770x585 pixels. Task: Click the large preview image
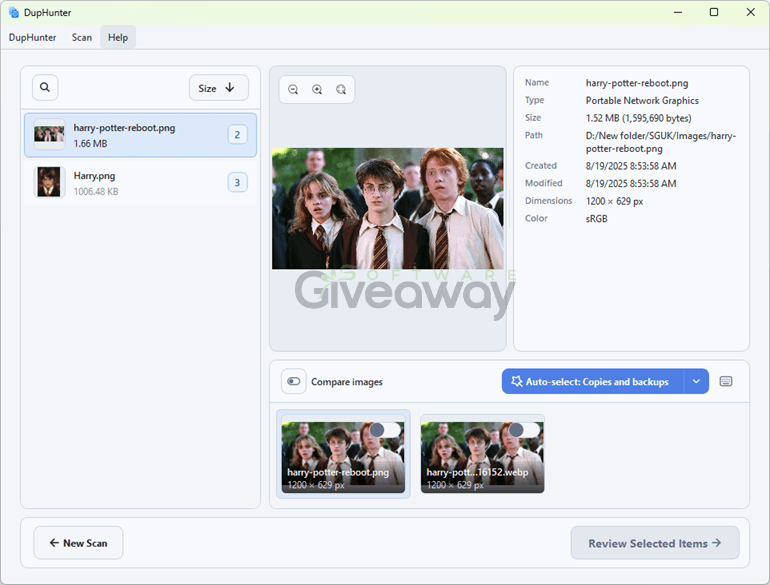(x=388, y=208)
